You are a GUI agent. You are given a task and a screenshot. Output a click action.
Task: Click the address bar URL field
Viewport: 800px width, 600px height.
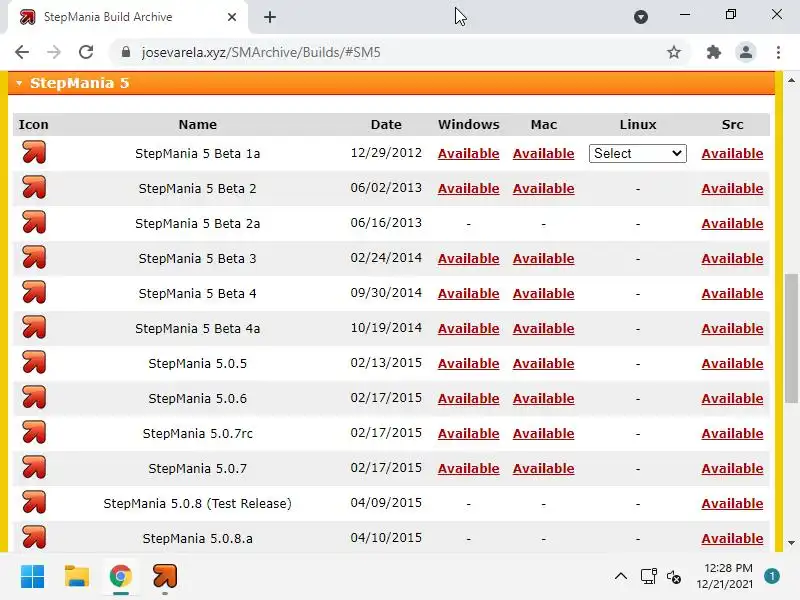pos(398,52)
